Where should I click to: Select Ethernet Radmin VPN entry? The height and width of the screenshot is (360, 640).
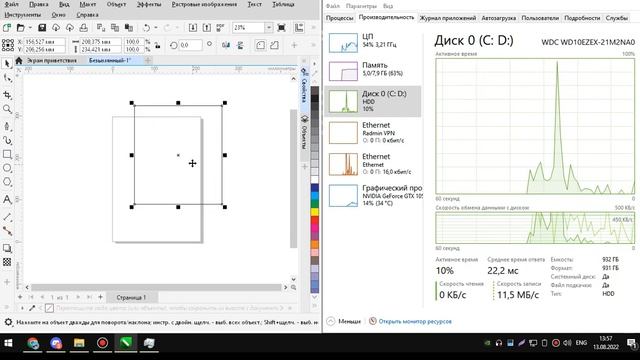373,133
